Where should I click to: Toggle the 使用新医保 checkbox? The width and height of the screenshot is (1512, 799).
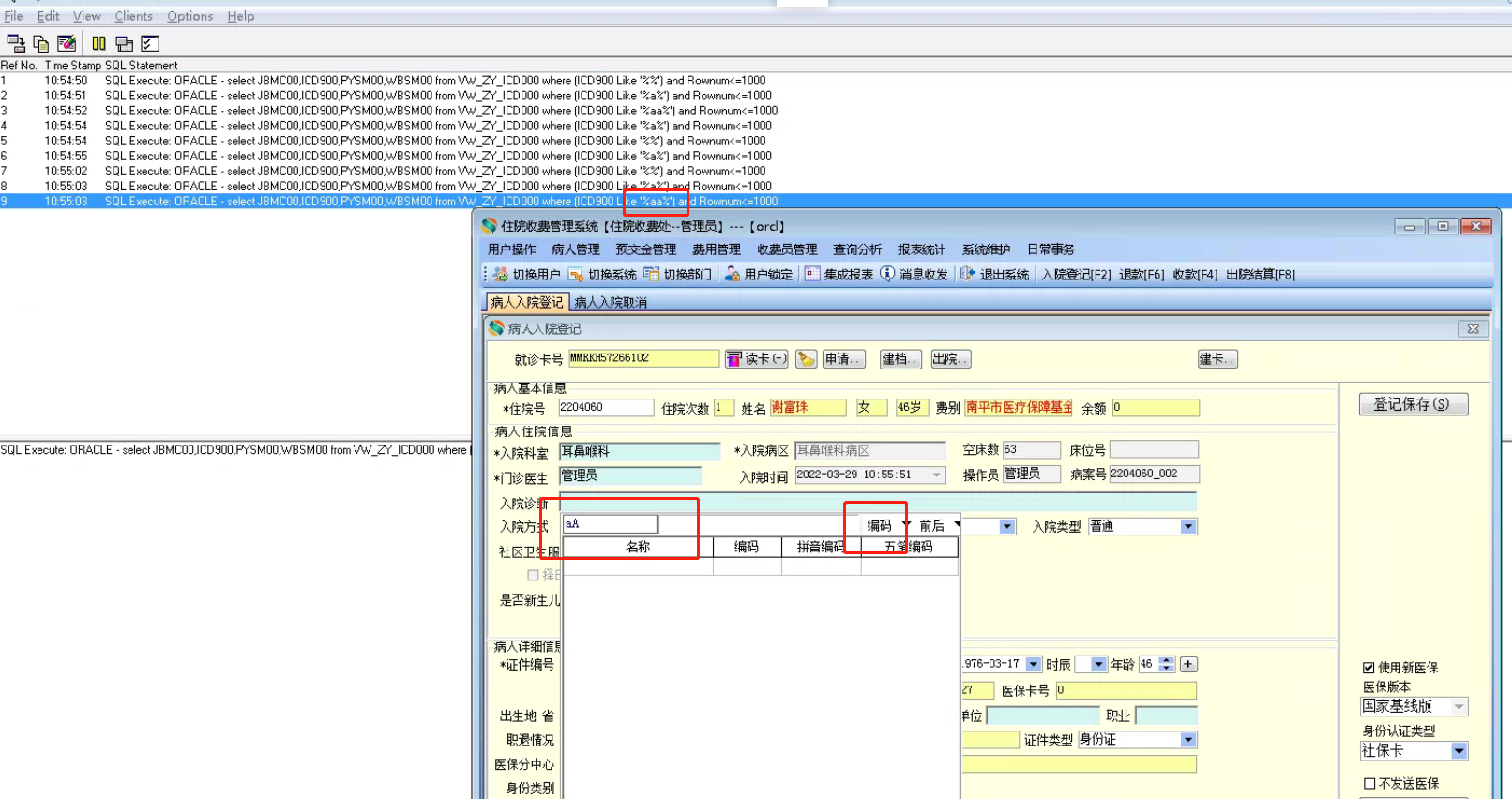click(x=1368, y=668)
